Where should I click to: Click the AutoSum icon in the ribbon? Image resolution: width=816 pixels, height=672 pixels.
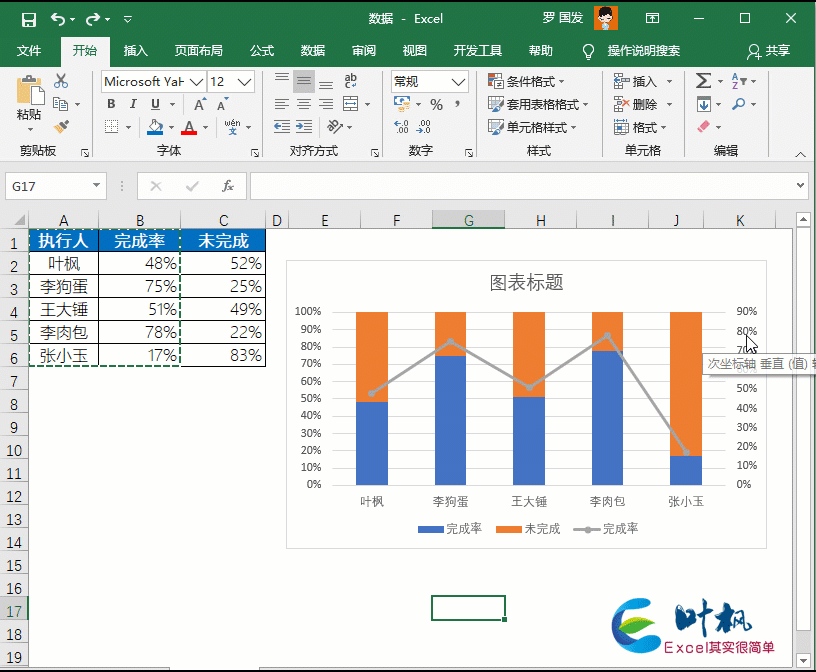click(x=702, y=80)
